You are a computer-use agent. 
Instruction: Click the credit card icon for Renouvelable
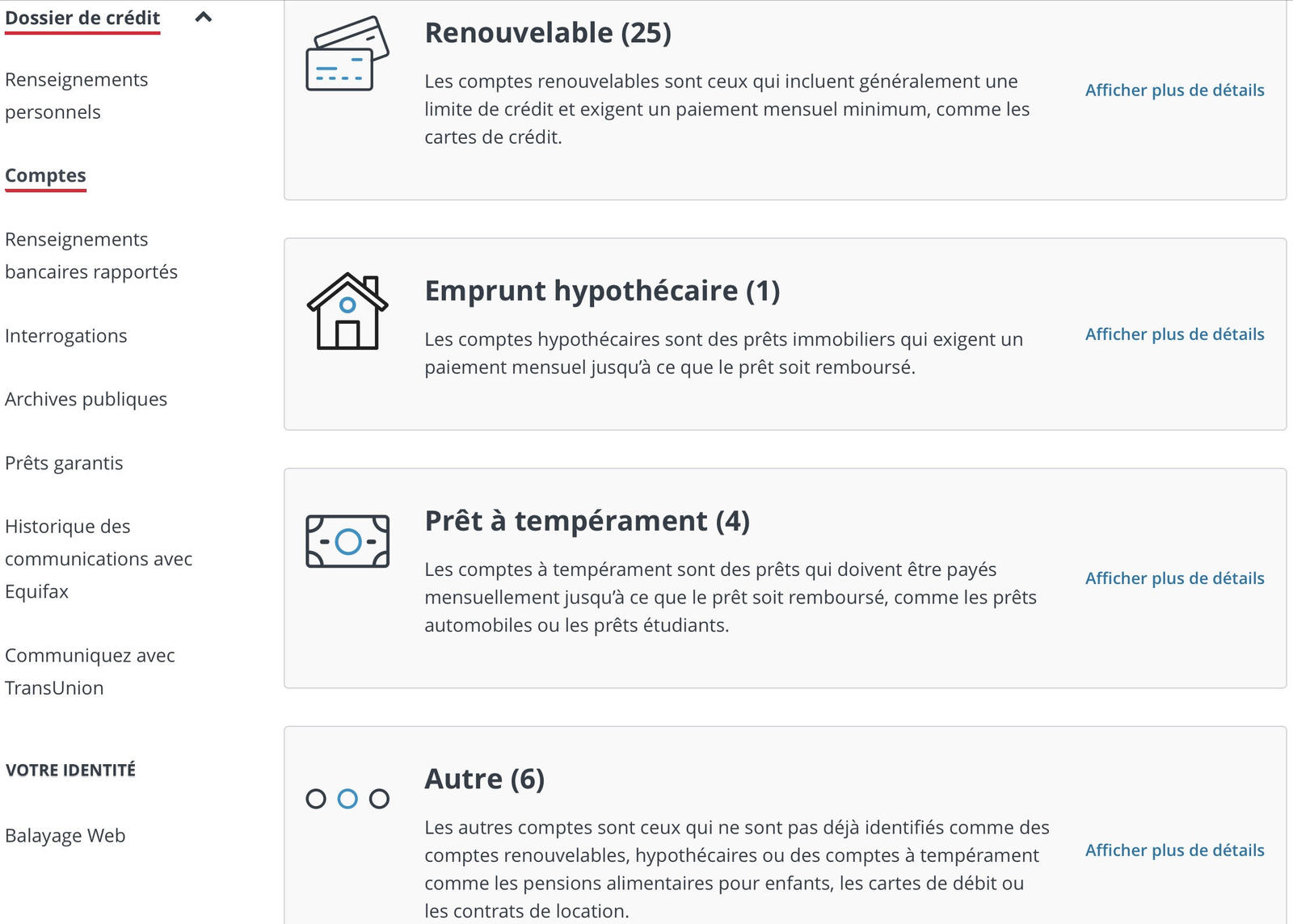[347, 54]
